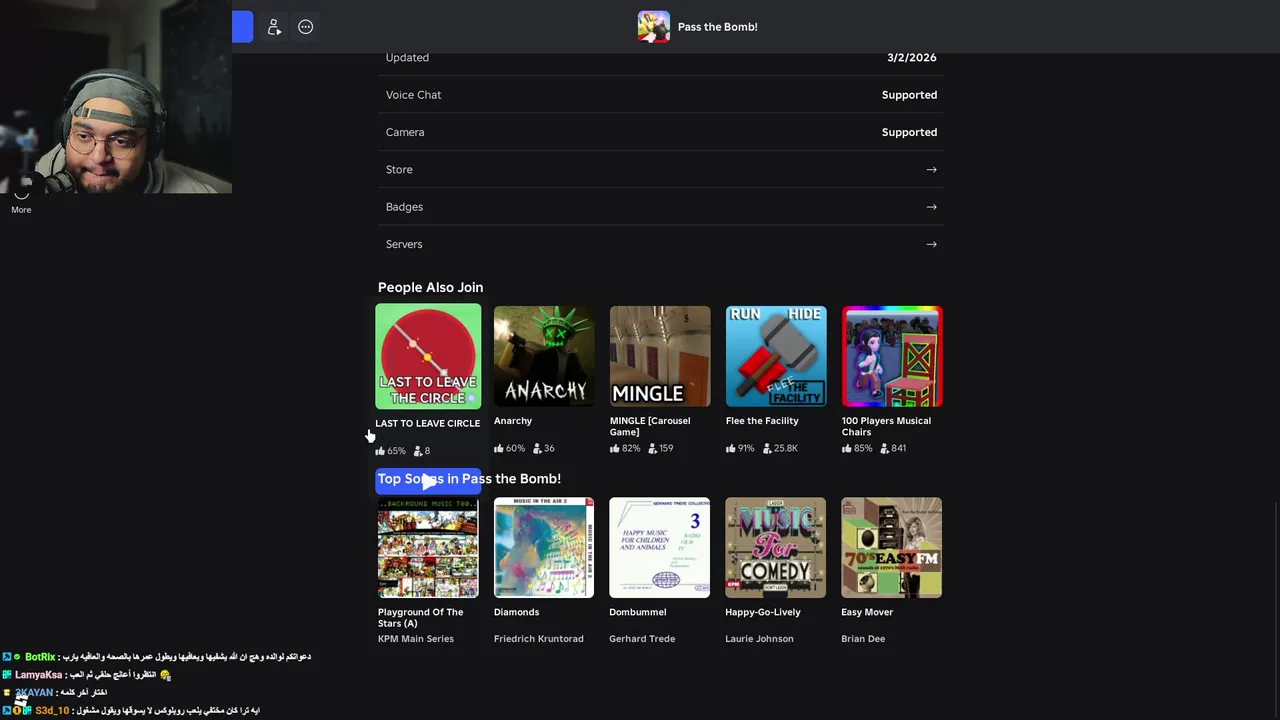The image size is (1280, 720).
Task: Click the Camera Supported value
Action: point(909,132)
